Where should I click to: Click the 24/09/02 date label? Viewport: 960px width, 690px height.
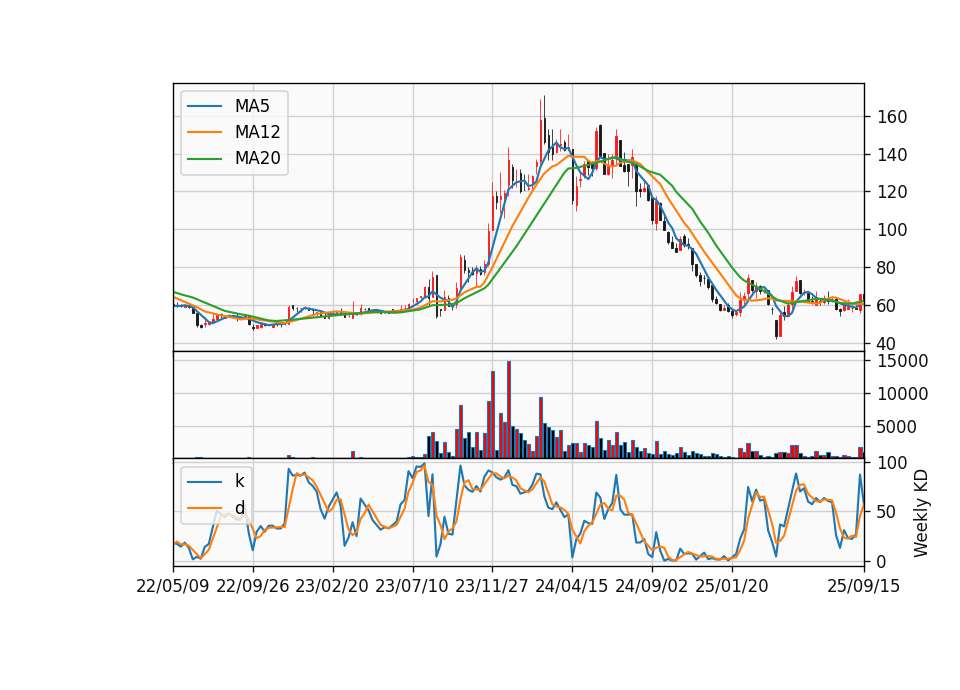click(x=651, y=586)
